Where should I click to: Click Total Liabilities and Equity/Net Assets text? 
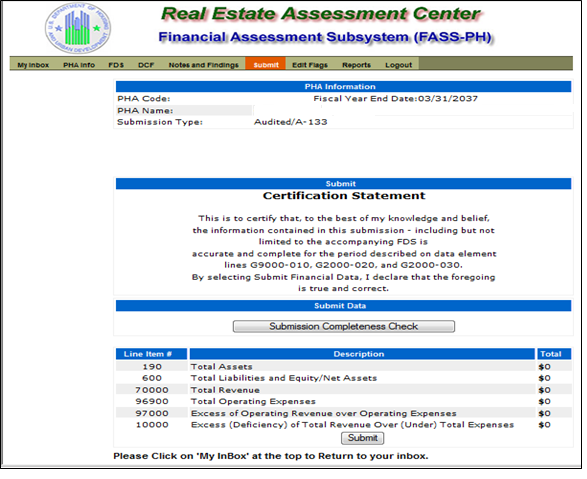[284, 378]
